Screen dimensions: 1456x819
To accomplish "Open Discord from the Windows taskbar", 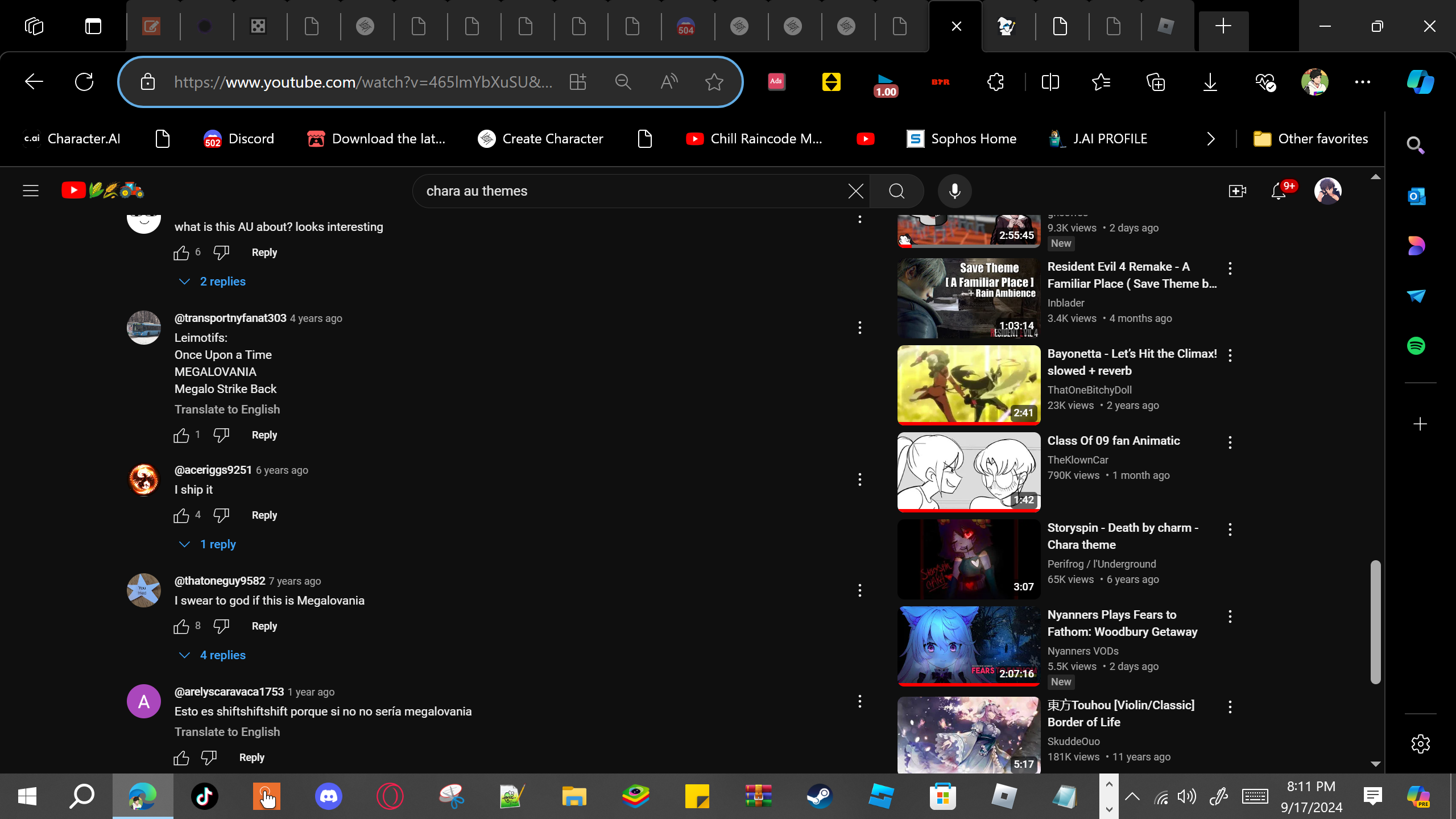I will pyautogui.click(x=329, y=796).
